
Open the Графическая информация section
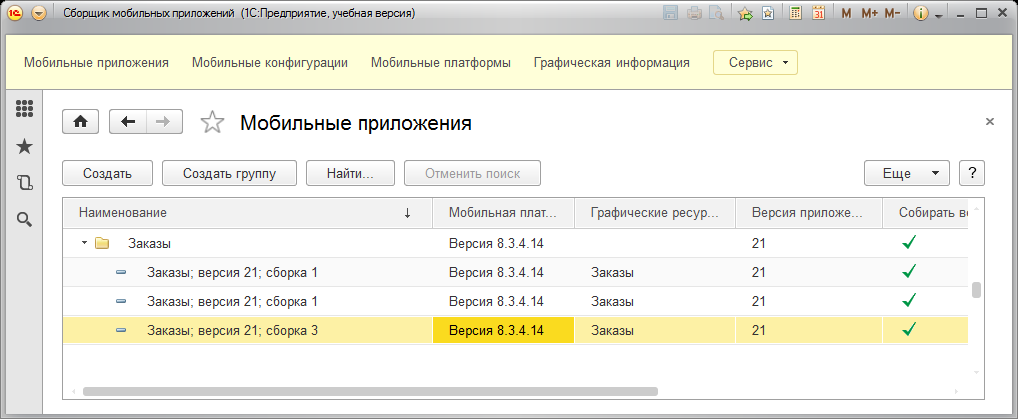[x=611, y=62]
